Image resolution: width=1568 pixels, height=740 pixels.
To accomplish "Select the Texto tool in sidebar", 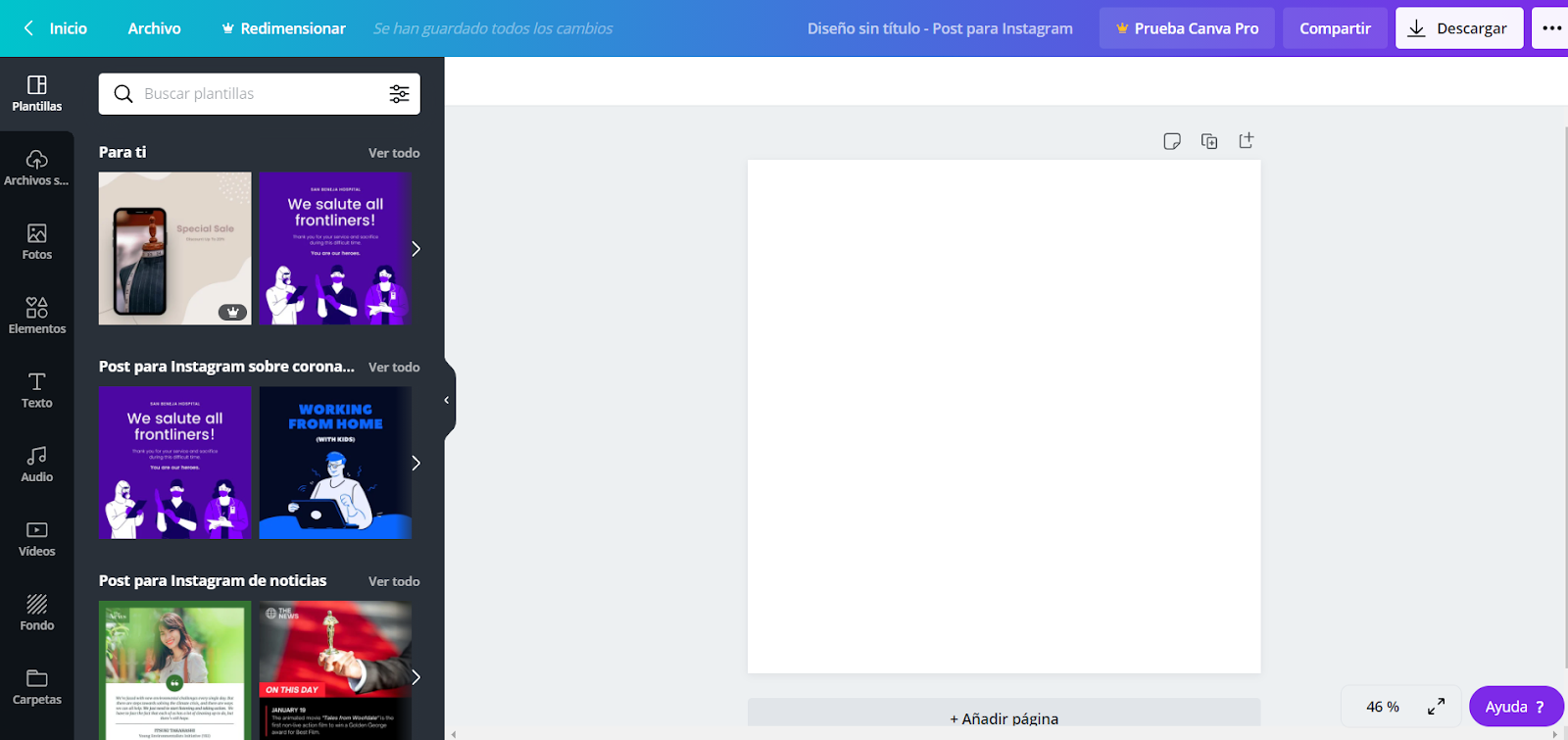I will tap(37, 390).
